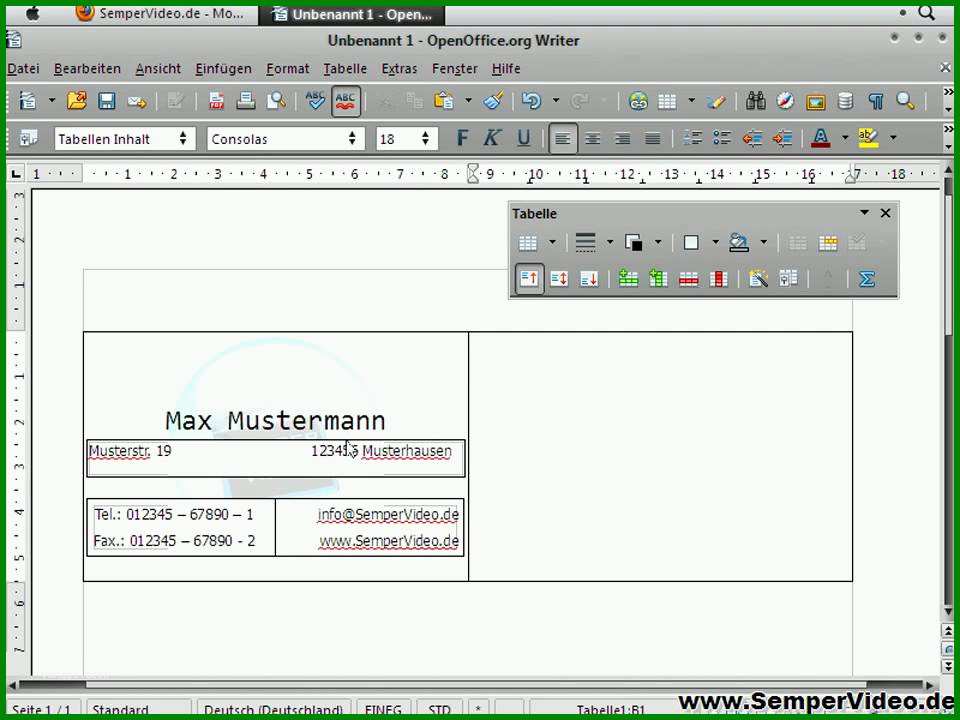Open the Einfügen menu

(x=223, y=69)
